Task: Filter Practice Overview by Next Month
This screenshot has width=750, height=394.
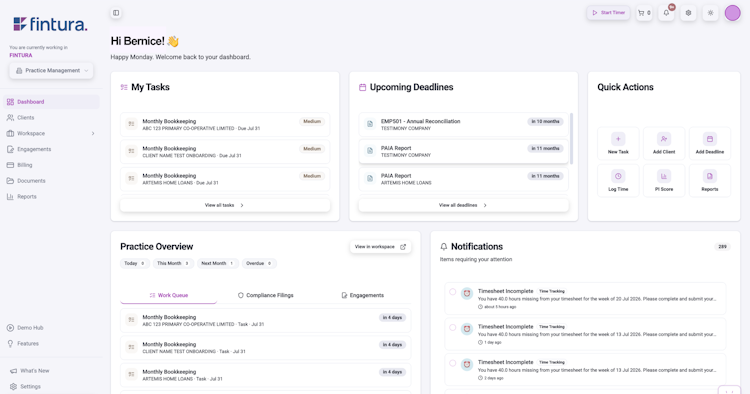Action: 218,263
